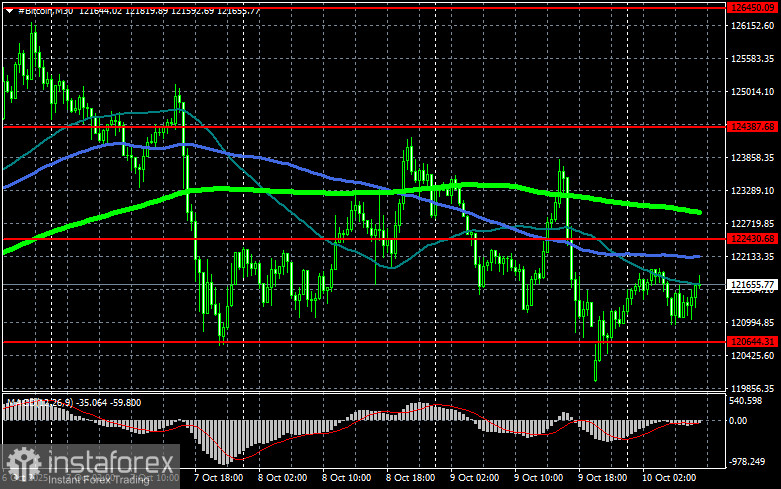The image size is (781, 489).
Task: Click the 9 Oct 18:00 time label
Action: [x=602, y=478]
